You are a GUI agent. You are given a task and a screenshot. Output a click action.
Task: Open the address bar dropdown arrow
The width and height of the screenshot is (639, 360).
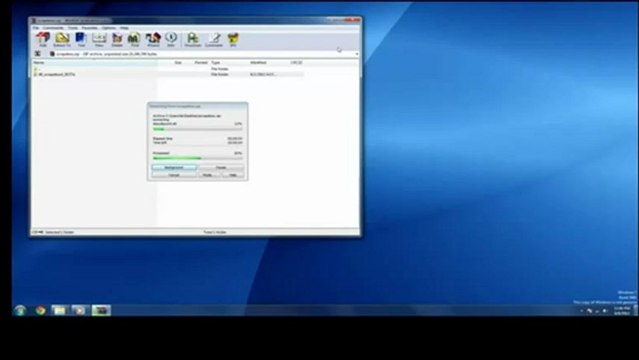point(357,53)
